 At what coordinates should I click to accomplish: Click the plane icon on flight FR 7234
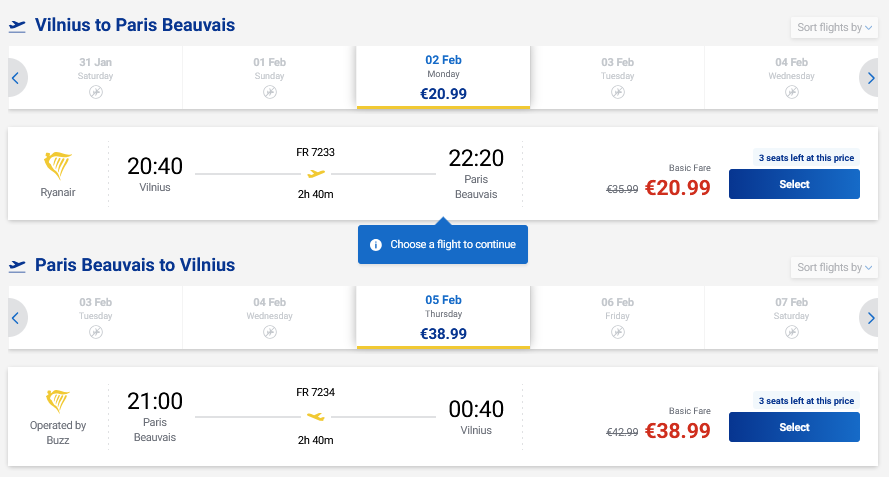[316, 416]
